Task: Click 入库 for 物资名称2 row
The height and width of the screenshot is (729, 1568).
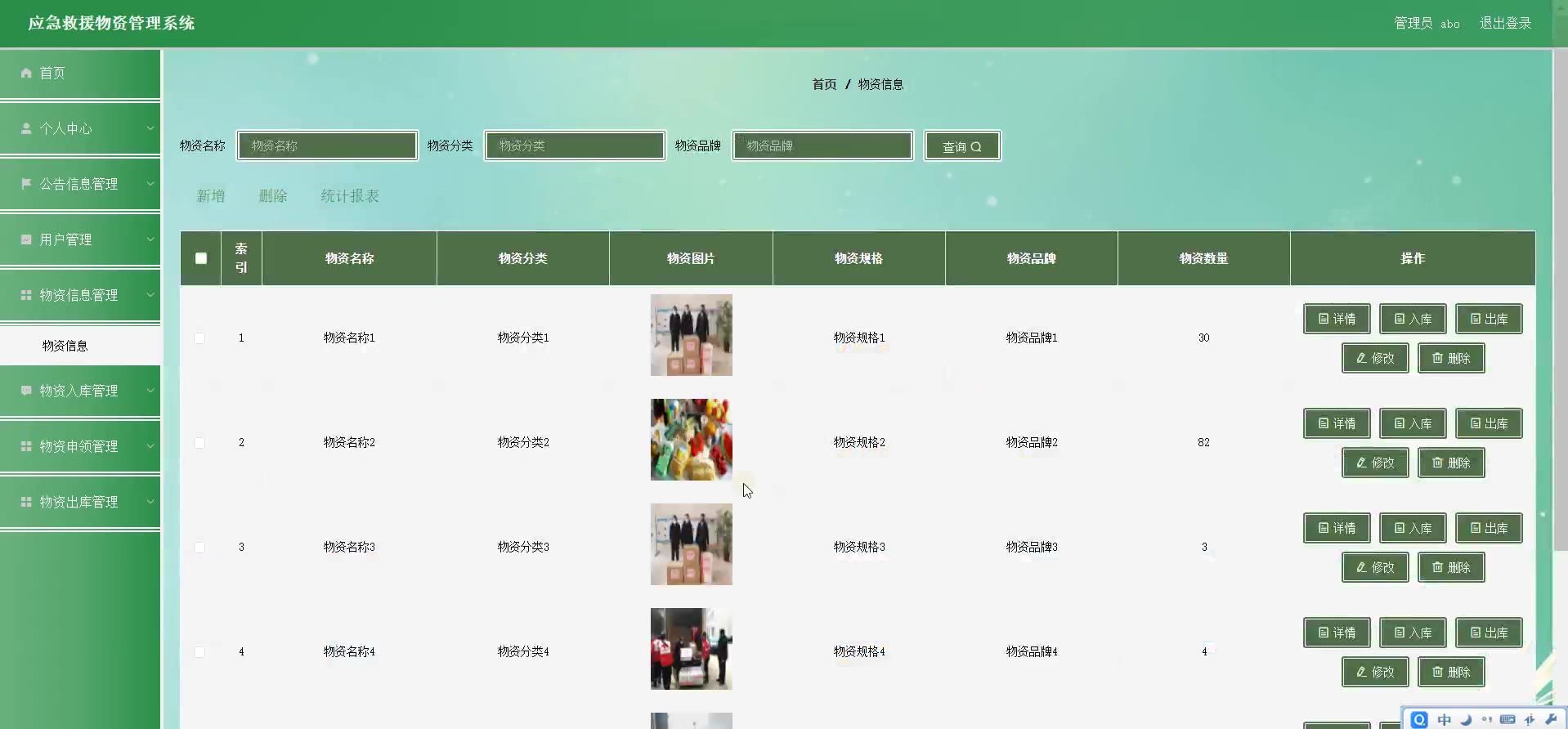Action: [x=1413, y=423]
